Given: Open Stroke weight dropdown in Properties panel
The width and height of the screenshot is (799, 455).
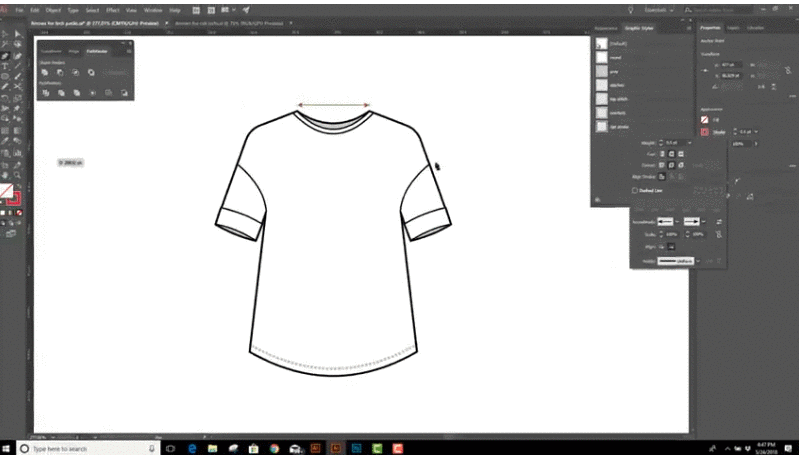Looking at the screenshot, I should (x=756, y=132).
